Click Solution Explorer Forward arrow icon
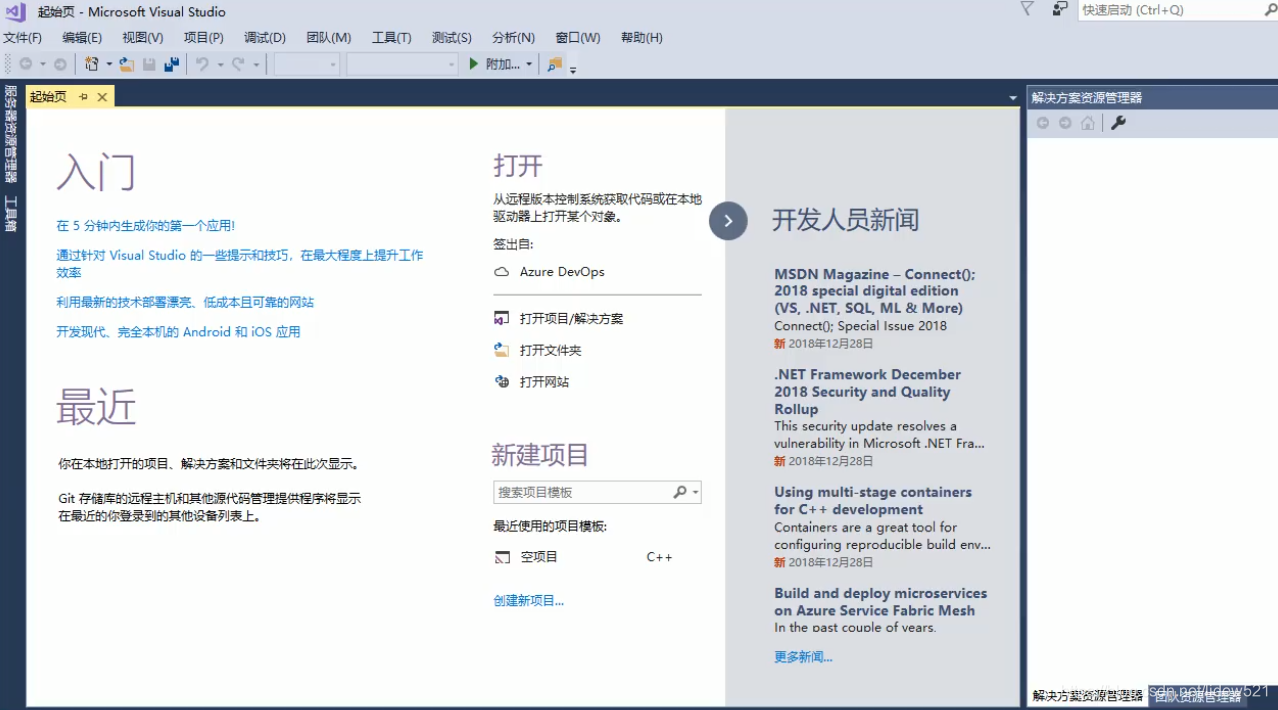Viewport: 1278px width, 710px height. [1065, 123]
